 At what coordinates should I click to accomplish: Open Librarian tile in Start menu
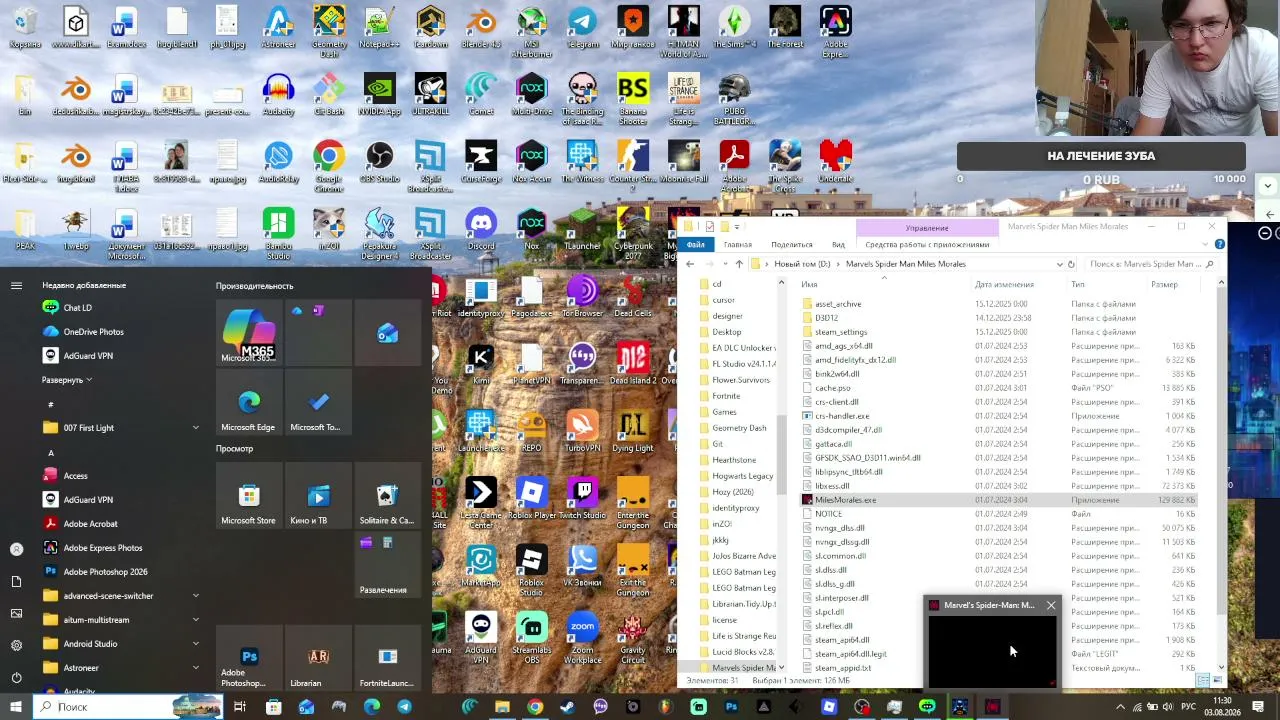(318, 658)
